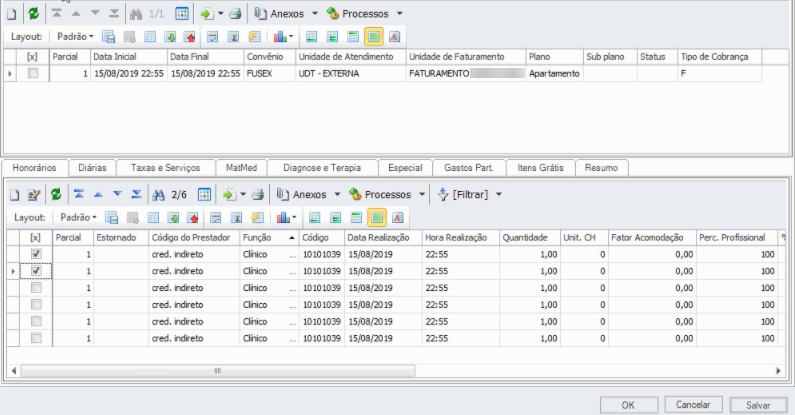Click the [x] select-all header in the lower grid
This screenshot has width=795, height=415.
tap(35, 237)
